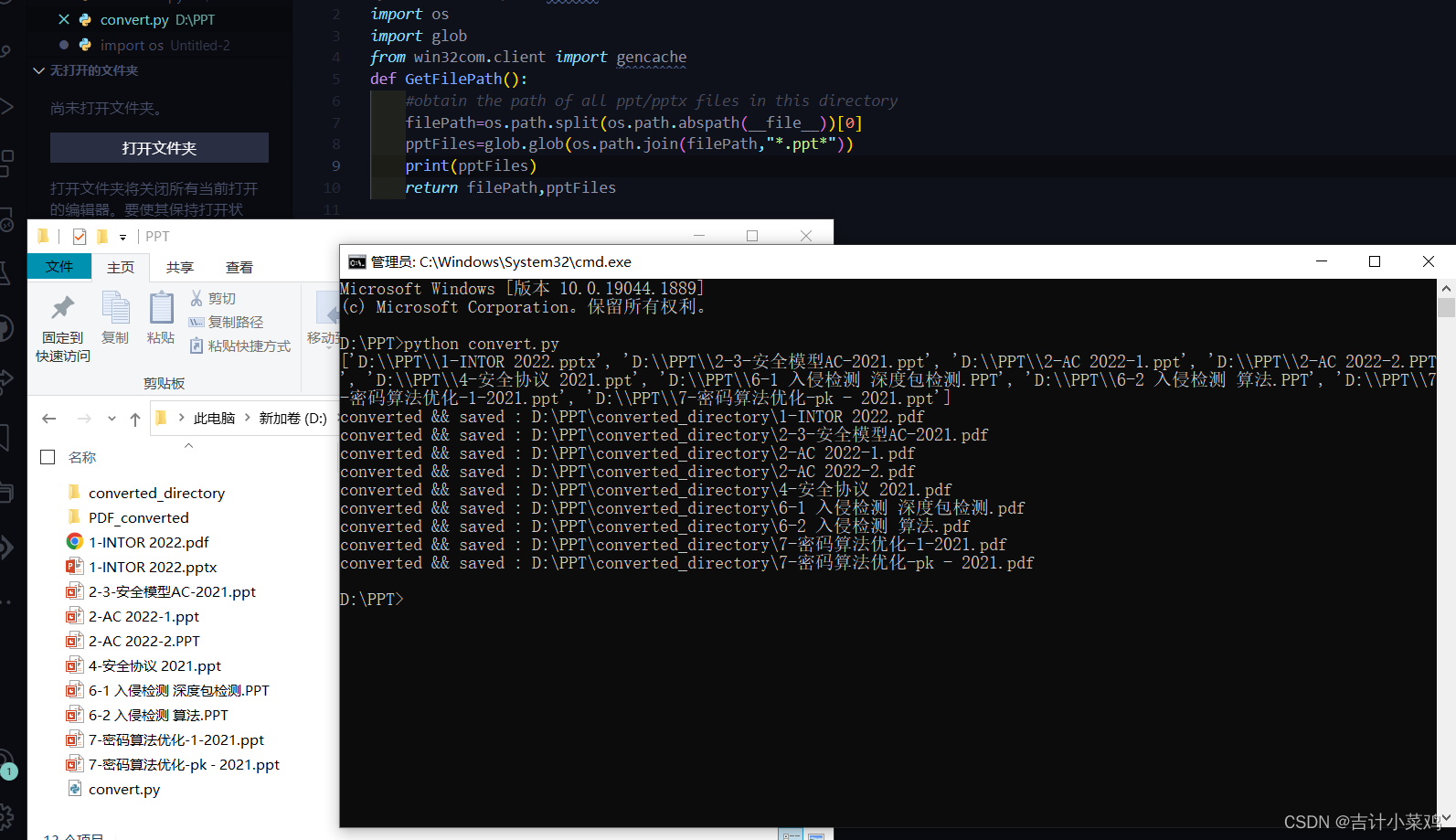Click the 复制 copy icon in ribbon

pos(115,307)
